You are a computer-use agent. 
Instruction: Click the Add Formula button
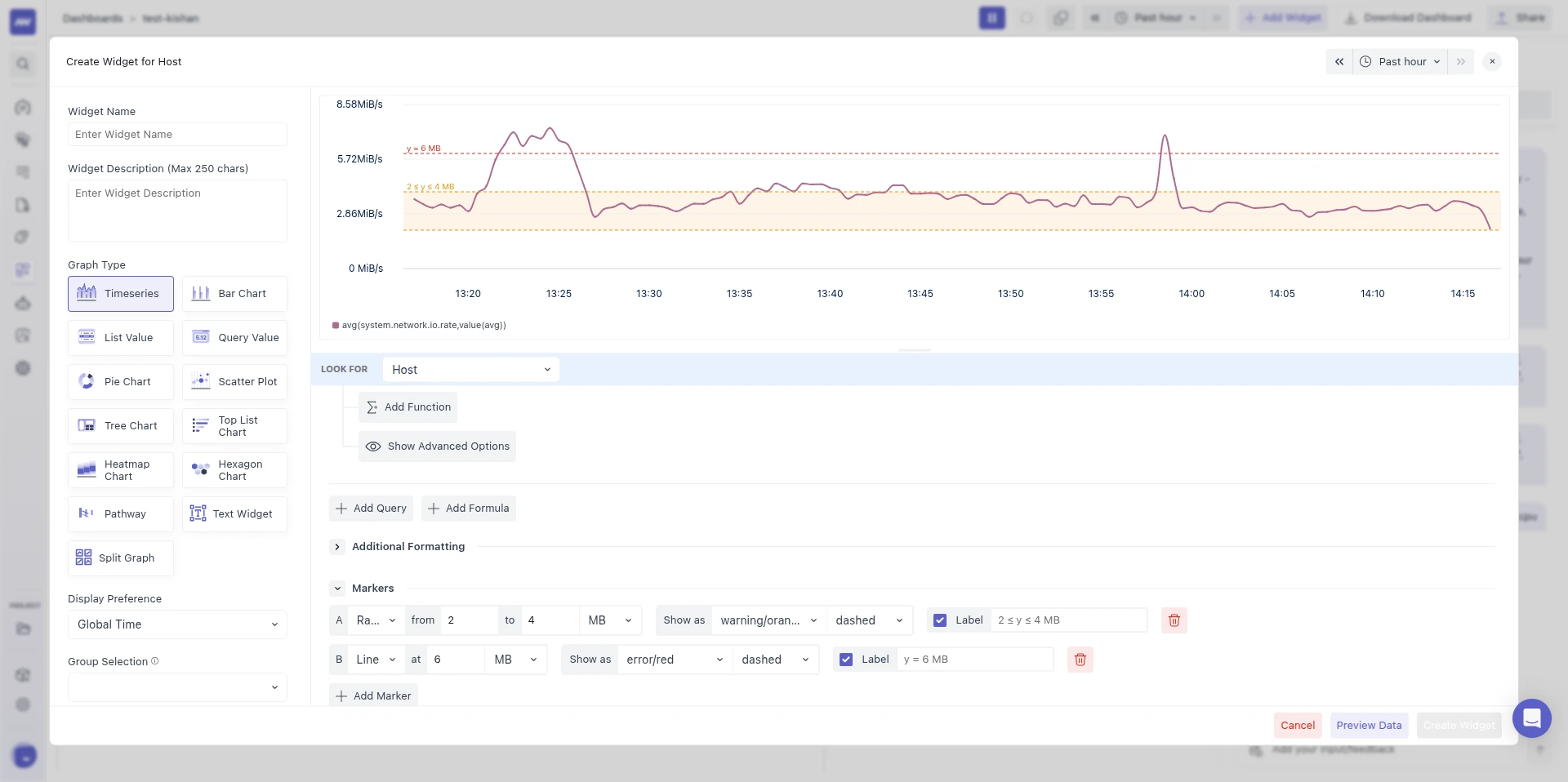click(x=469, y=509)
